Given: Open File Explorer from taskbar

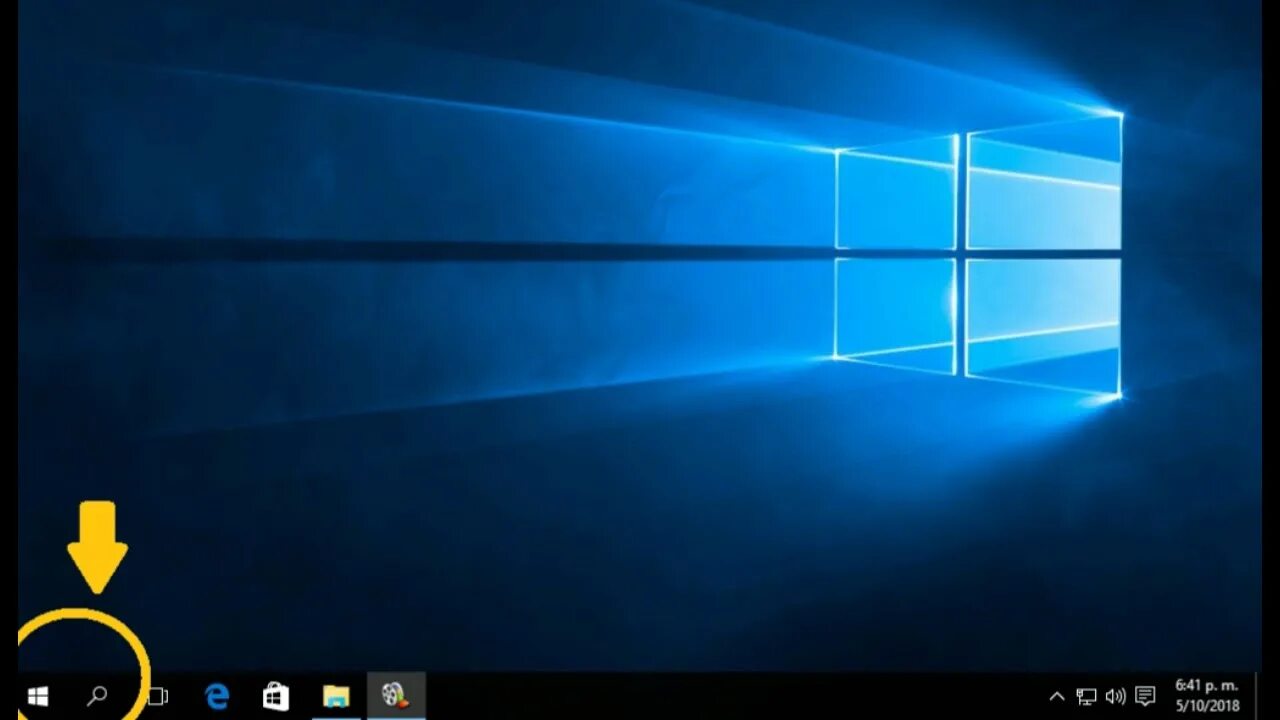Looking at the screenshot, I should pos(336,696).
